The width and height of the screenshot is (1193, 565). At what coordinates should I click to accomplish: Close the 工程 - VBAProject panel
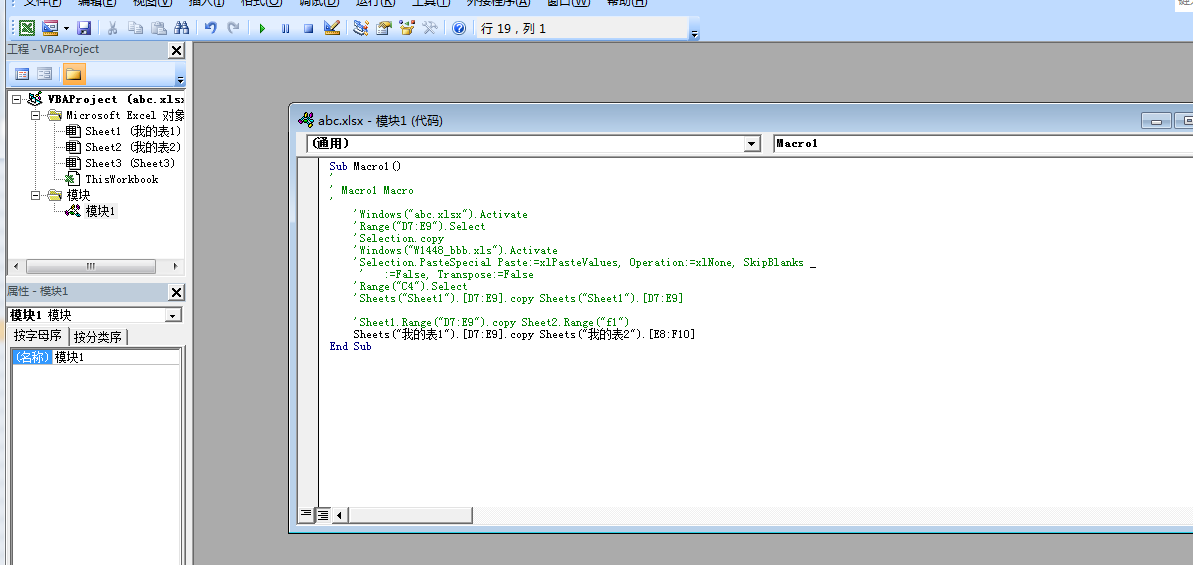tap(176, 50)
